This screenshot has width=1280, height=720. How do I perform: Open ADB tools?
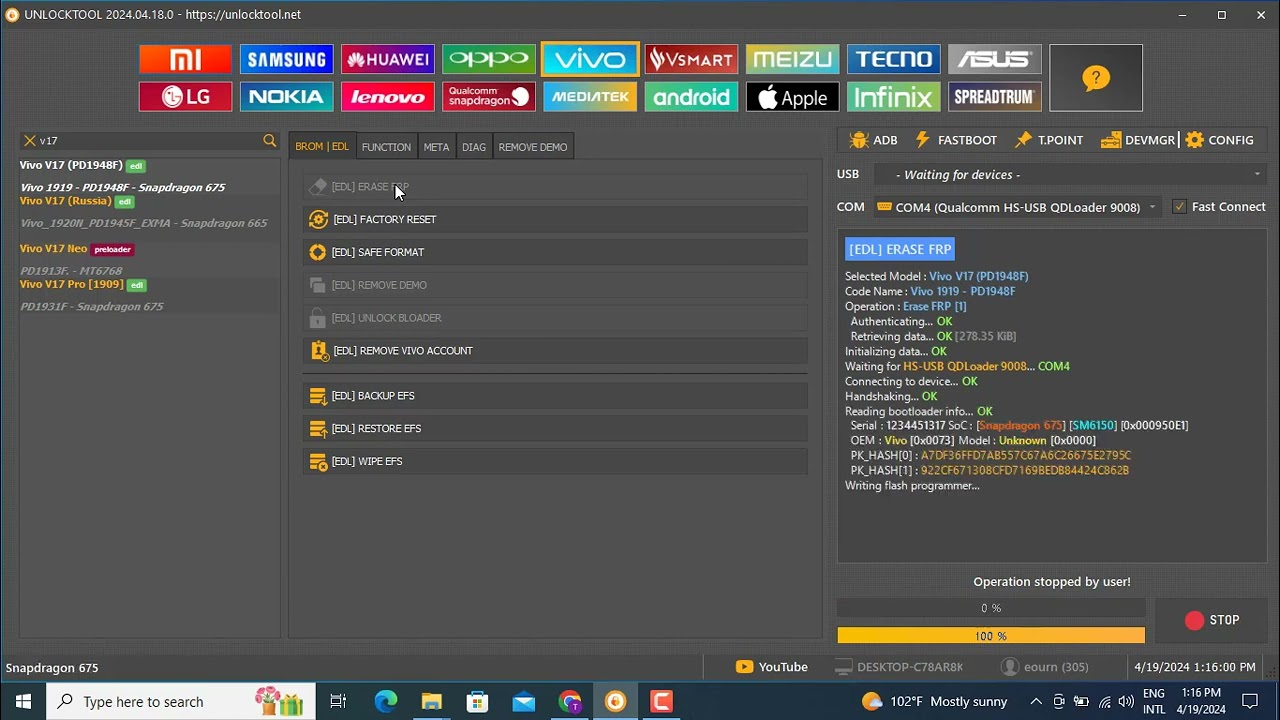pyautogui.click(x=873, y=140)
